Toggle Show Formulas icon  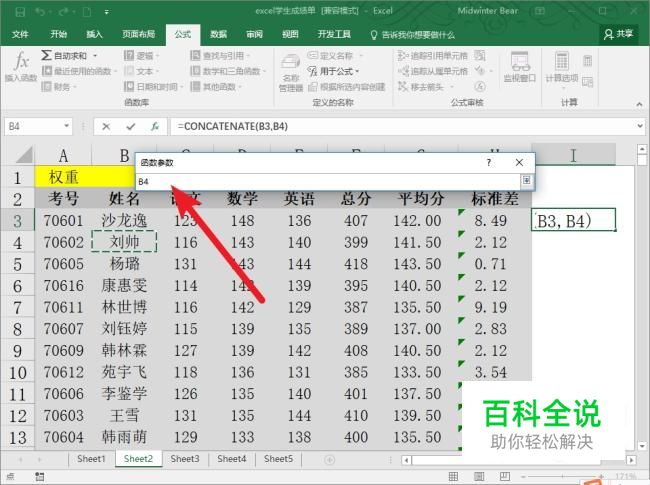(480, 55)
